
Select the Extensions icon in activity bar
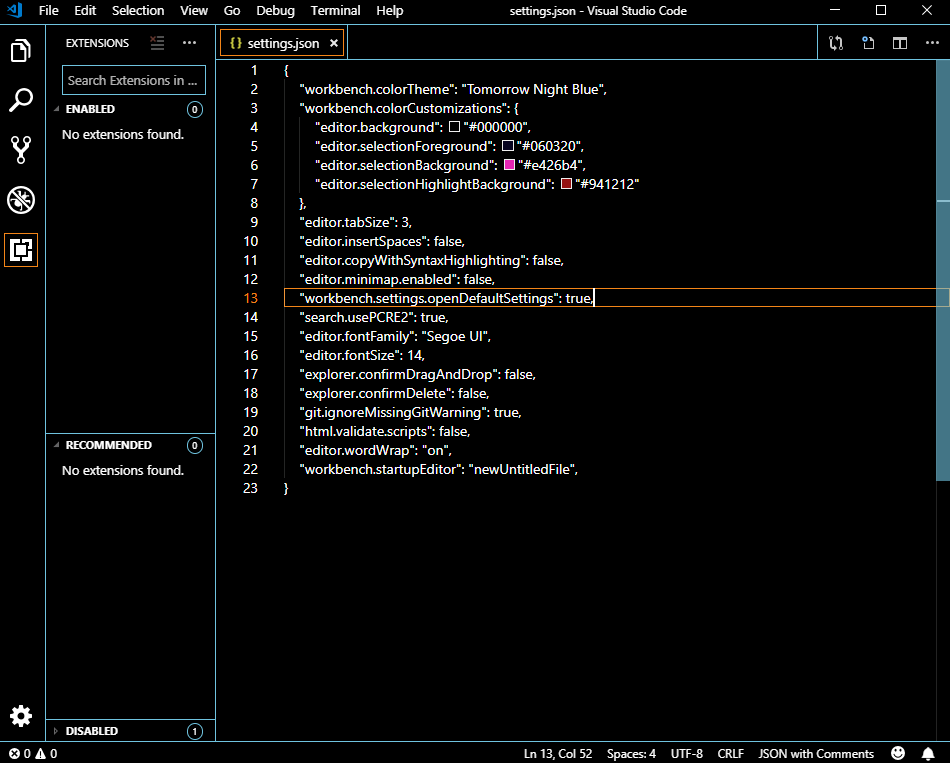[x=21, y=250]
